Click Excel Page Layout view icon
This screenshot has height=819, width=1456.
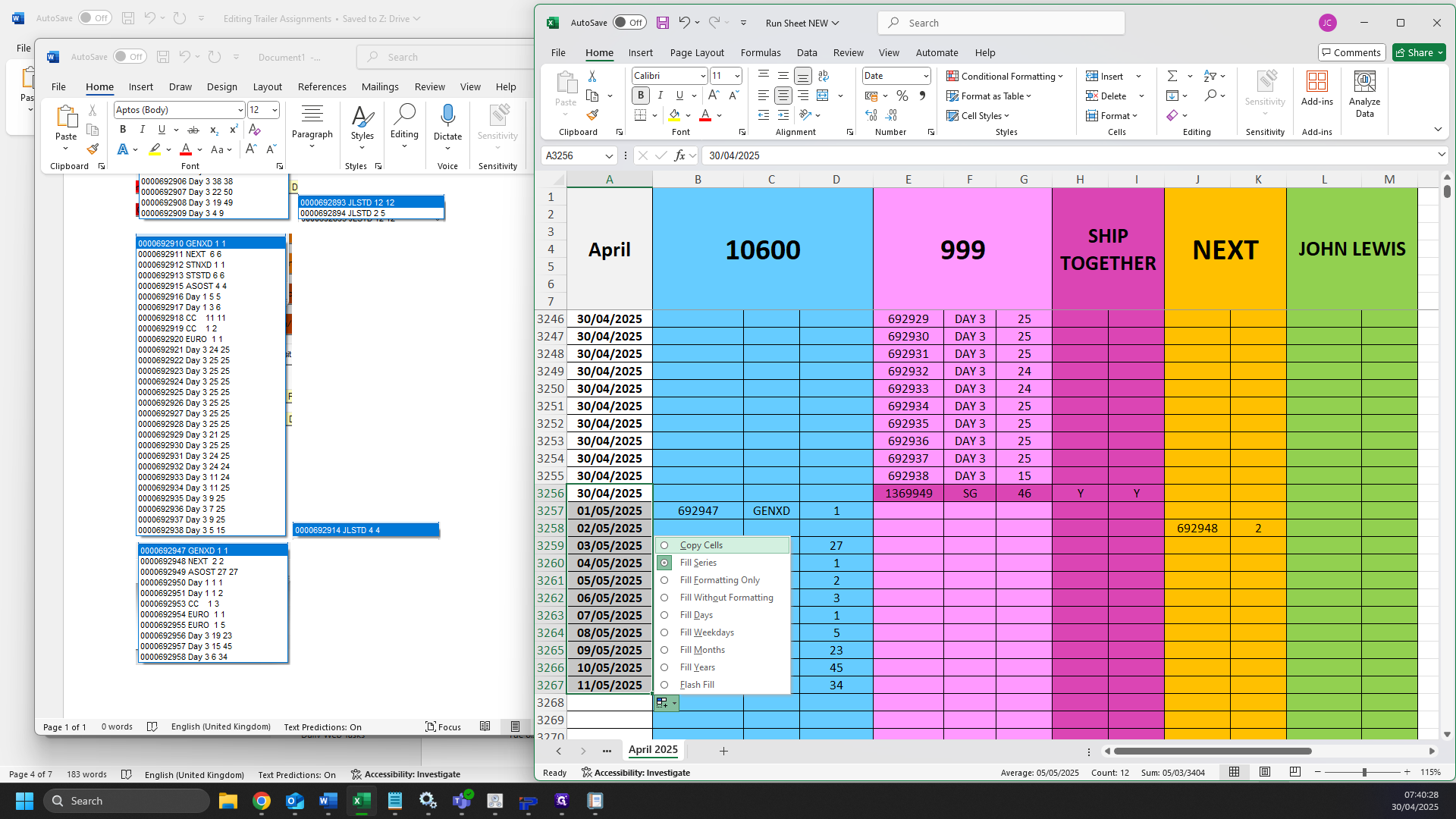point(1265,772)
